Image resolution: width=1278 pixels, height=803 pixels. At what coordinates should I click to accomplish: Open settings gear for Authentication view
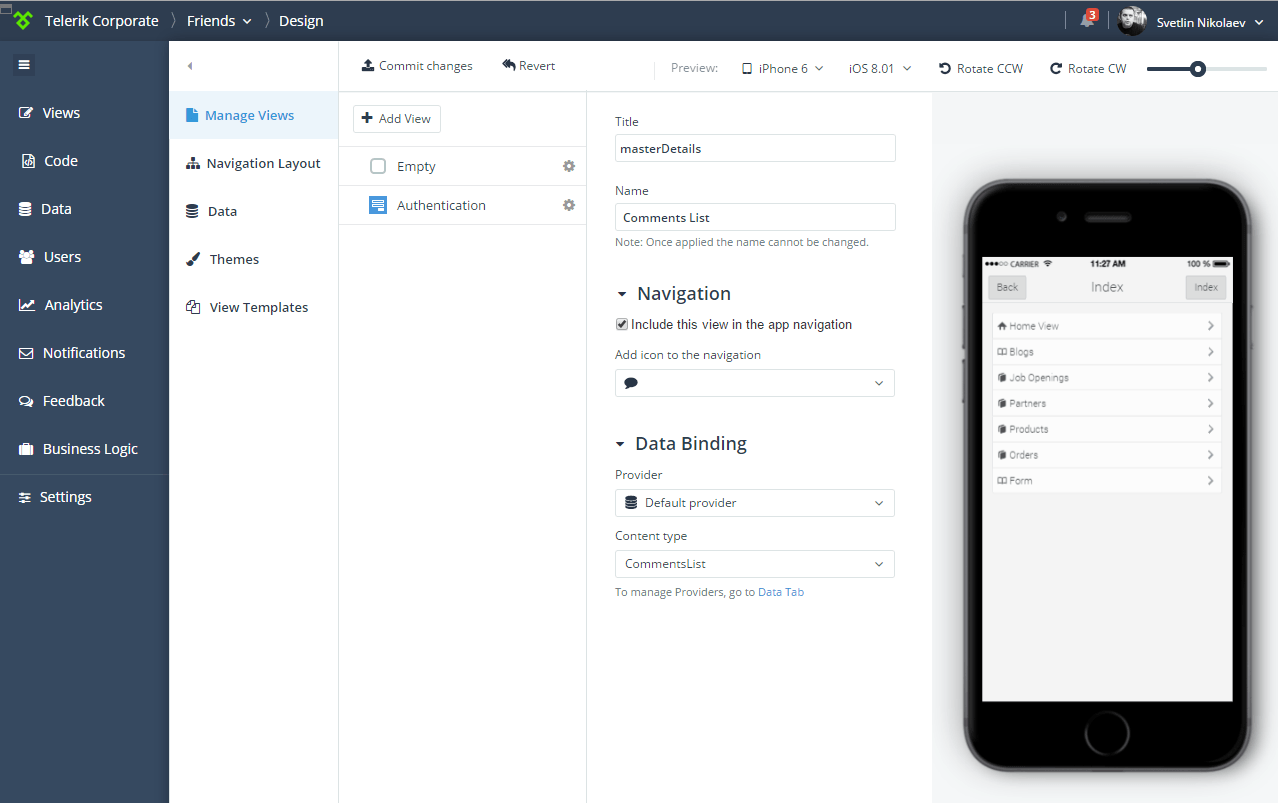[569, 205]
